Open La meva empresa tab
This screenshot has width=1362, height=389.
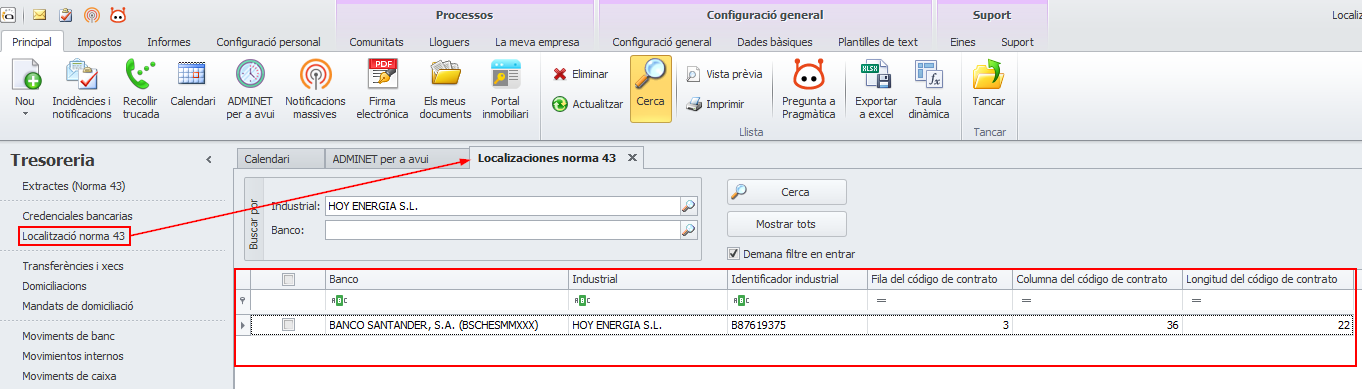pyautogui.click(x=537, y=42)
